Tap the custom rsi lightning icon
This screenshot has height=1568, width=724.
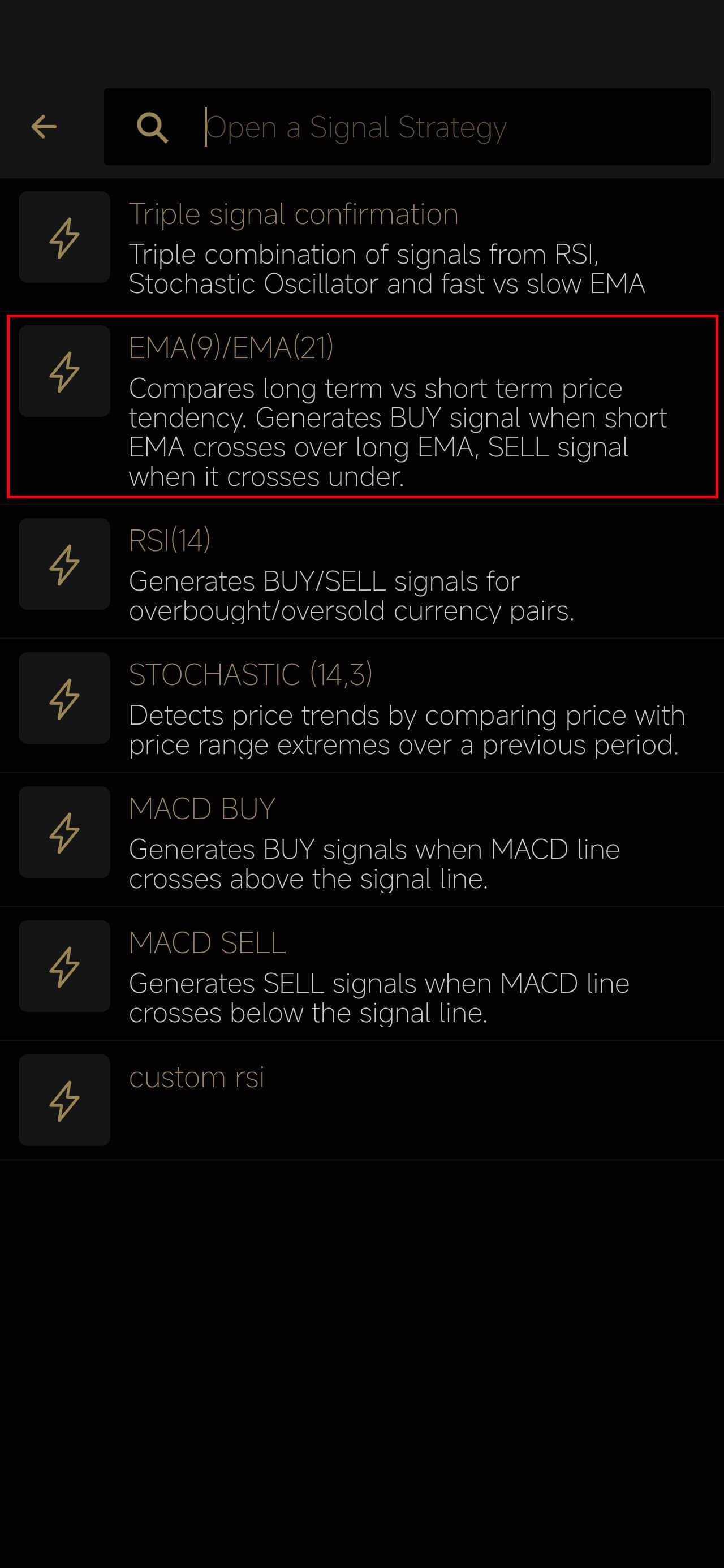pyautogui.click(x=64, y=1100)
